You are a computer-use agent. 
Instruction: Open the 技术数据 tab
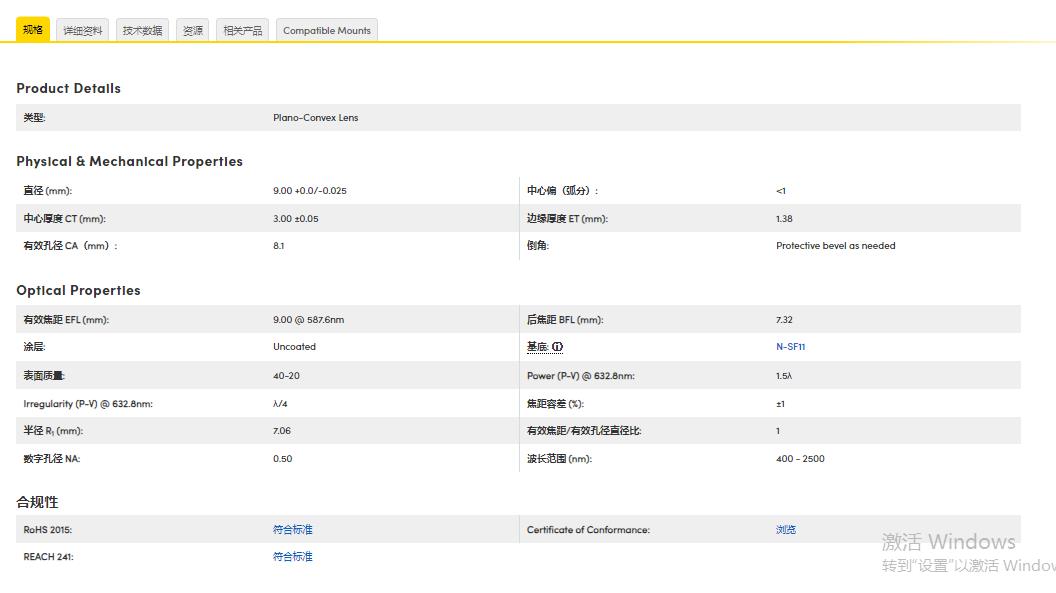pos(141,29)
